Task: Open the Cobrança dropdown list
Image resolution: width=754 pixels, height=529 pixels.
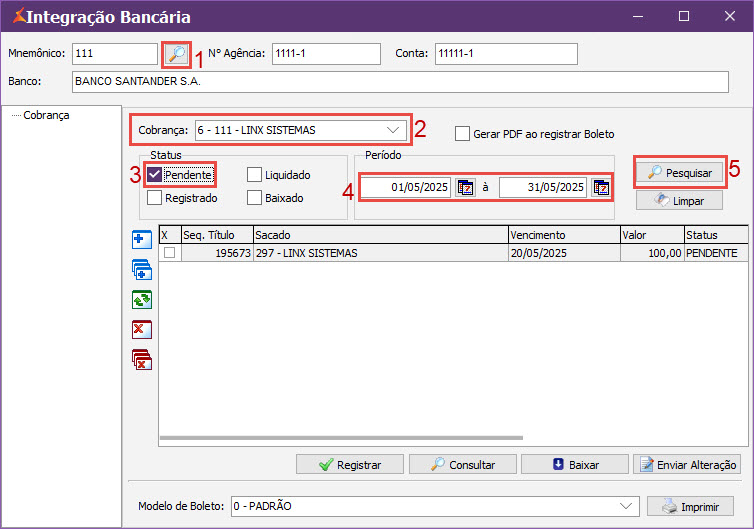Action: [393, 130]
